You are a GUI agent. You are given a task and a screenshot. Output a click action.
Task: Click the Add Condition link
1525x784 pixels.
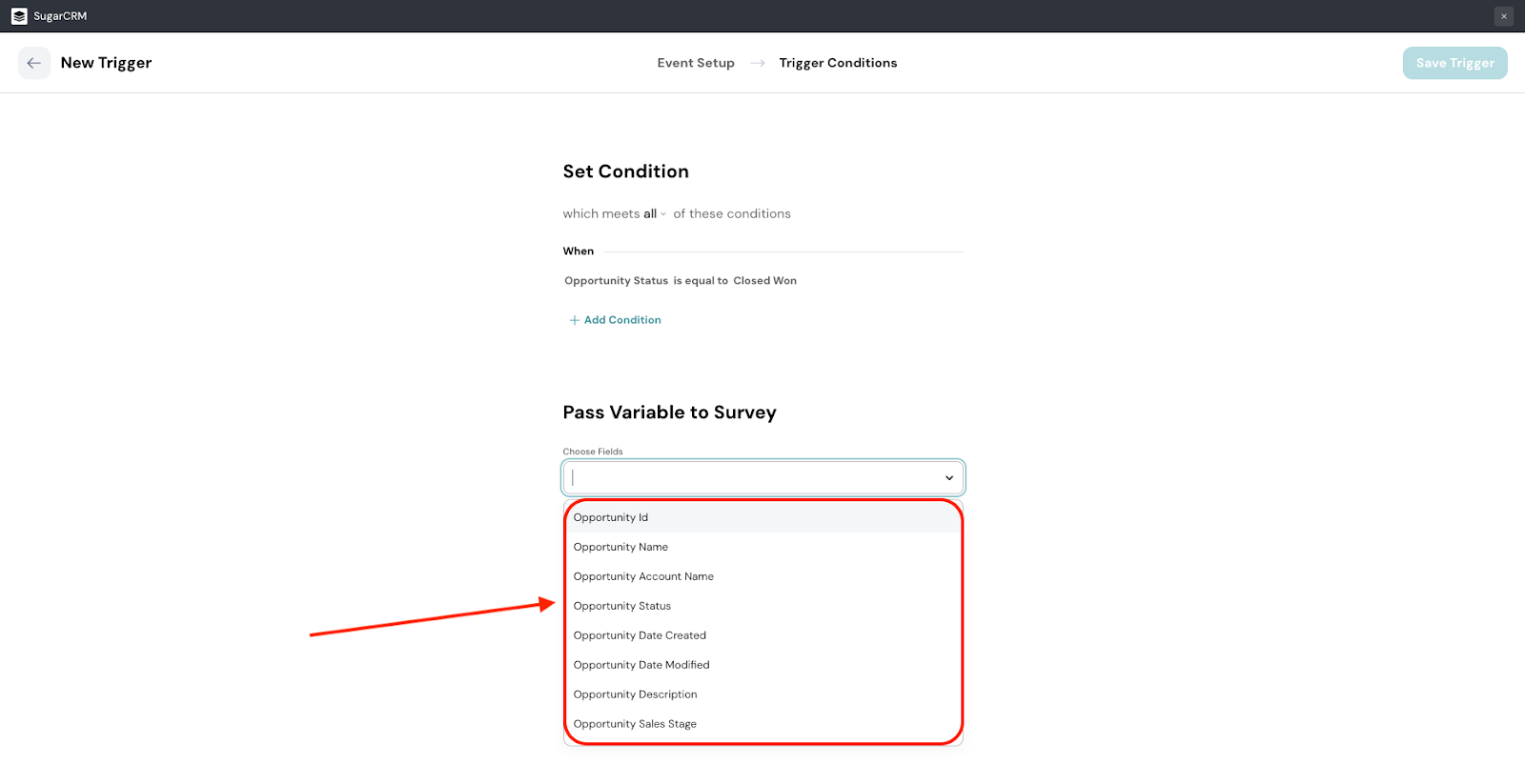pyautogui.click(x=621, y=320)
